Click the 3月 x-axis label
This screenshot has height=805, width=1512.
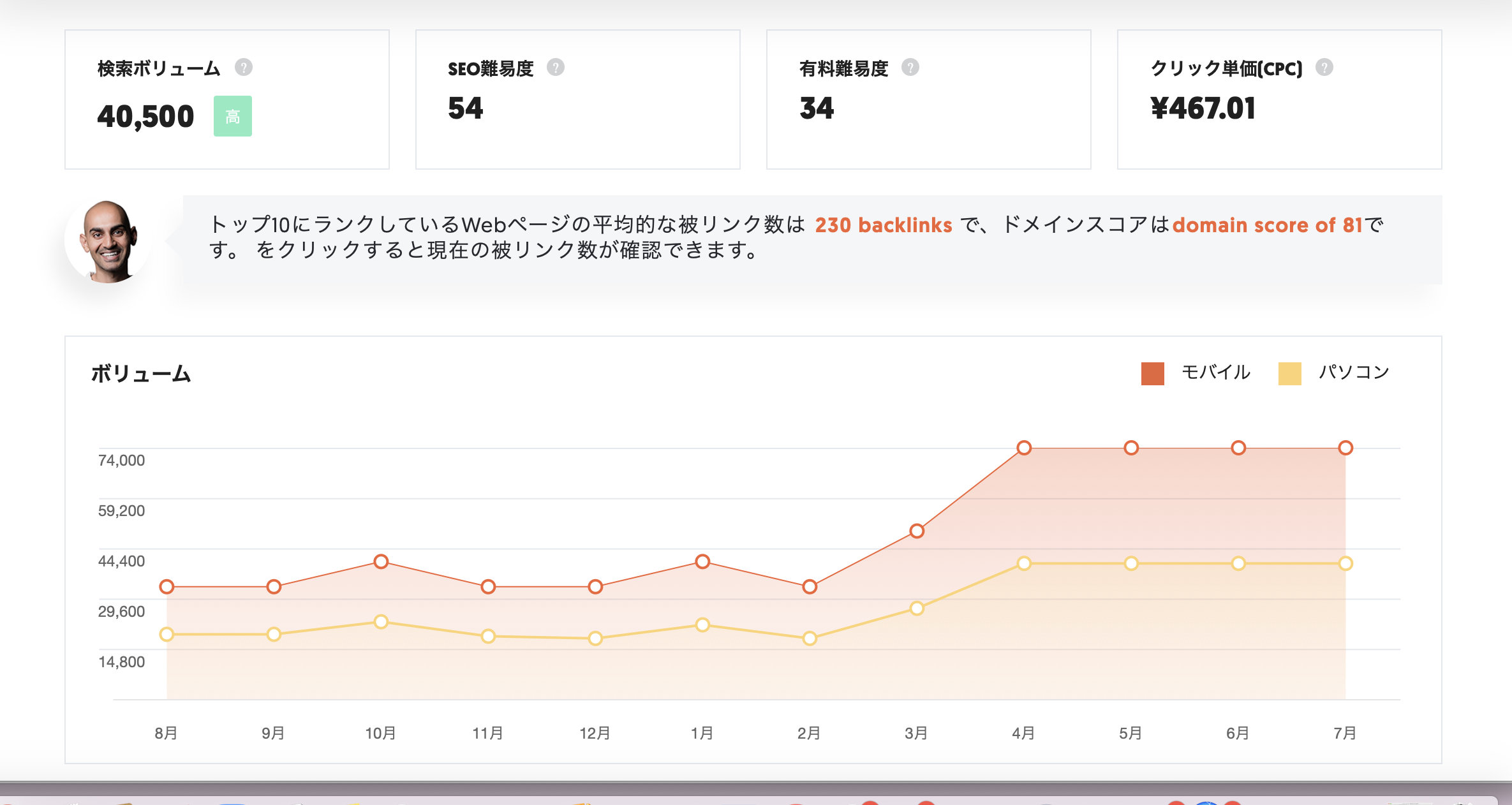point(916,734)
